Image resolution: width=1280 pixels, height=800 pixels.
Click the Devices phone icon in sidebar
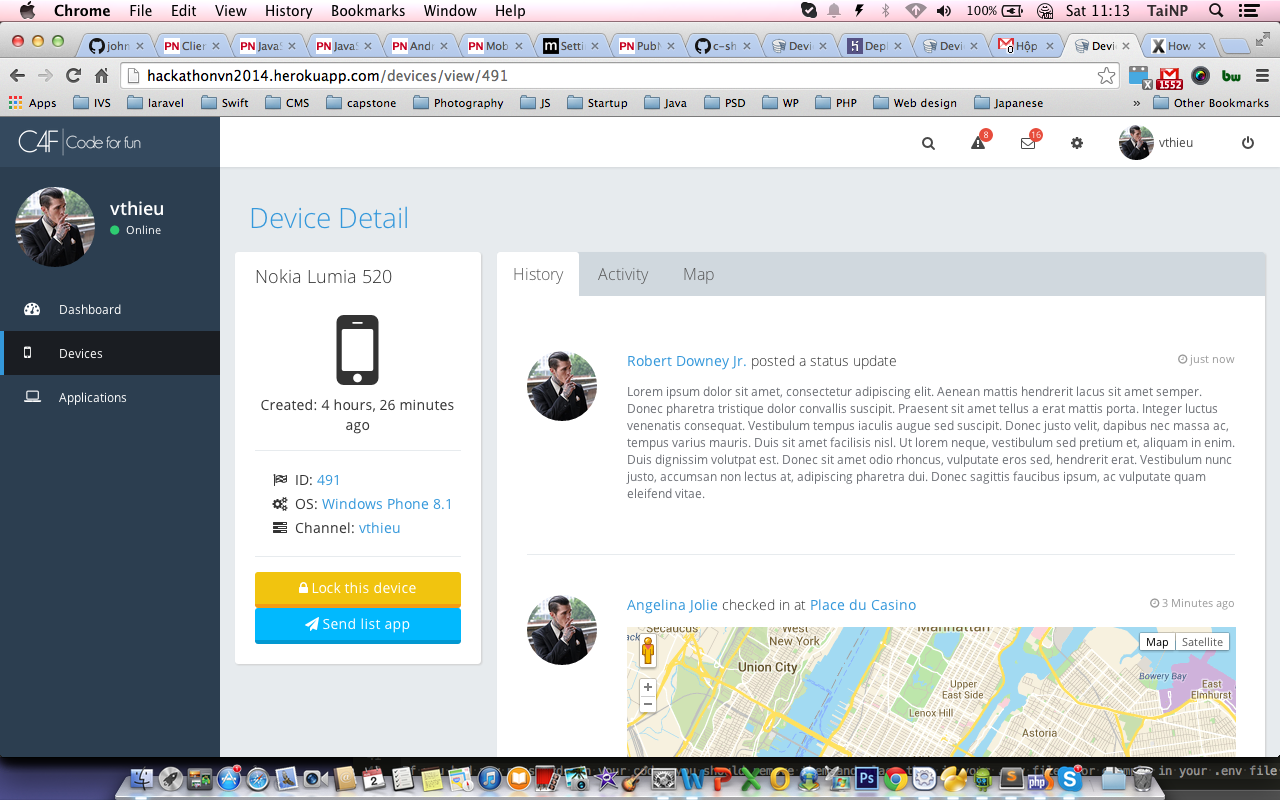[28, 353]
